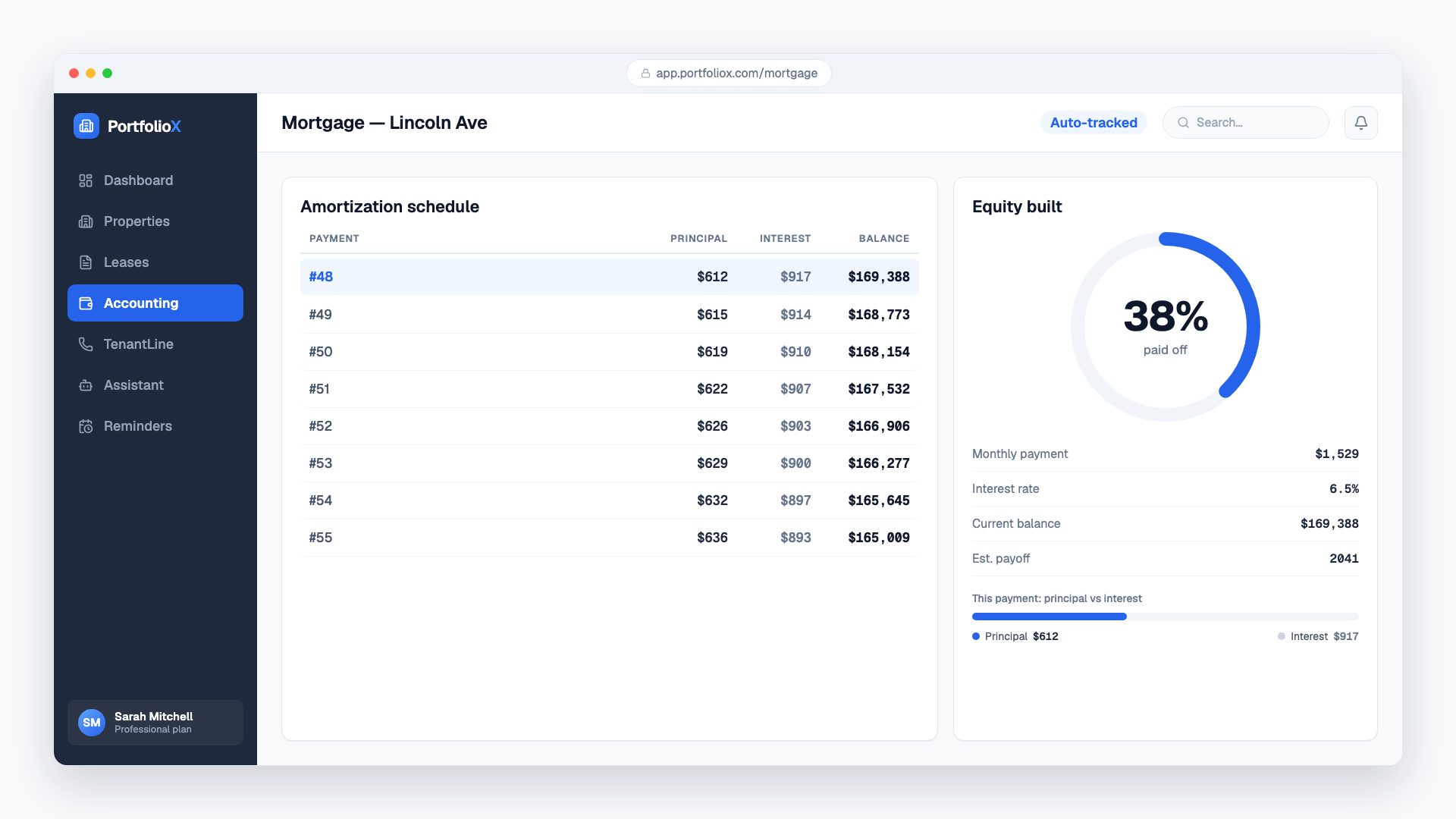This screenshot has height=819, width=1456.
Task: Open the Leases section
Action: [155, 262]
